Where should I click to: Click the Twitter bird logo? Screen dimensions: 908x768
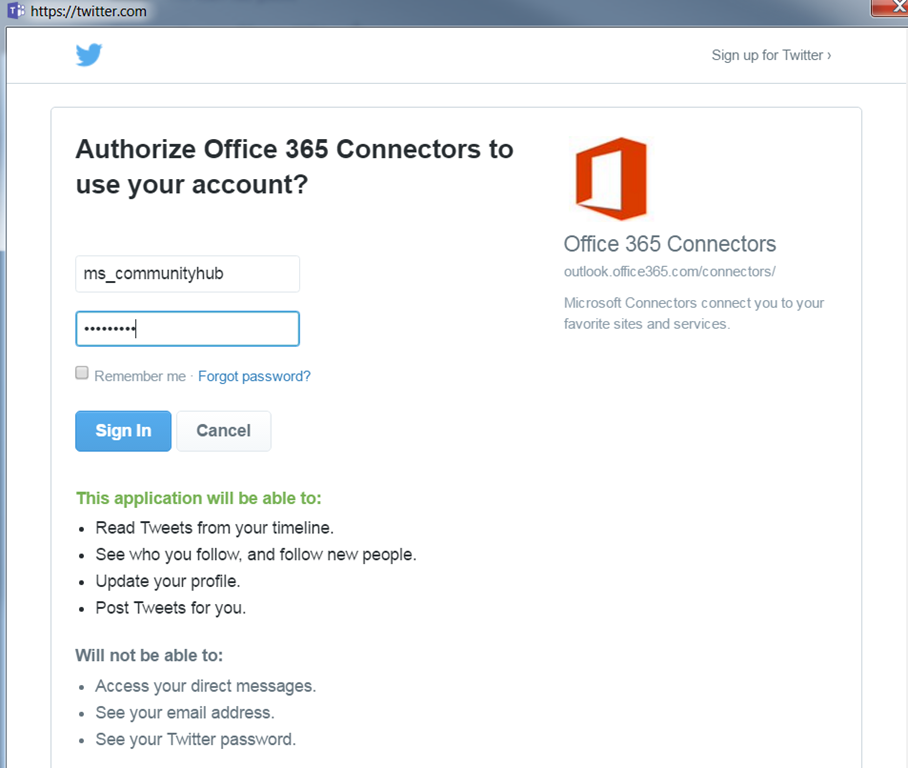pos(89,55)
